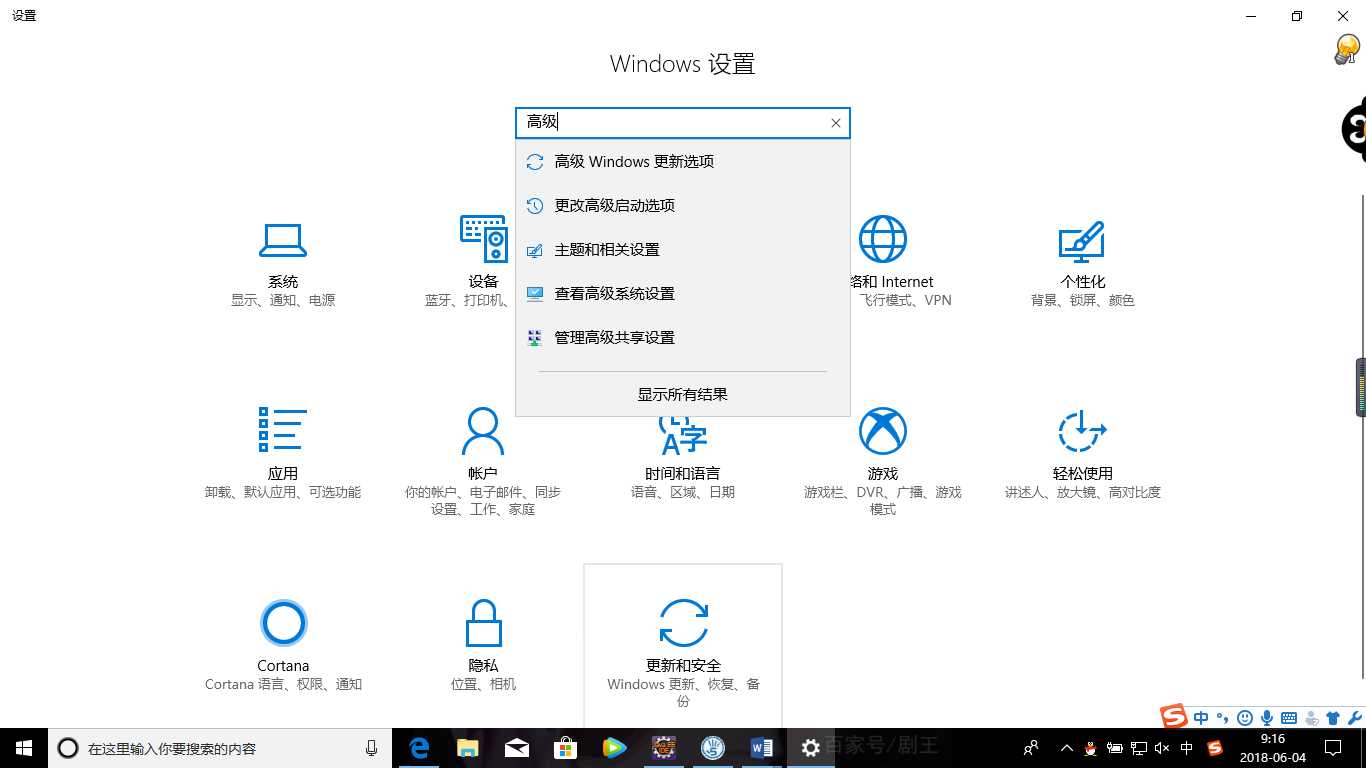Click Sogou toolbar skin shirt icon
1366x768 pixels.
point(1333,718)
